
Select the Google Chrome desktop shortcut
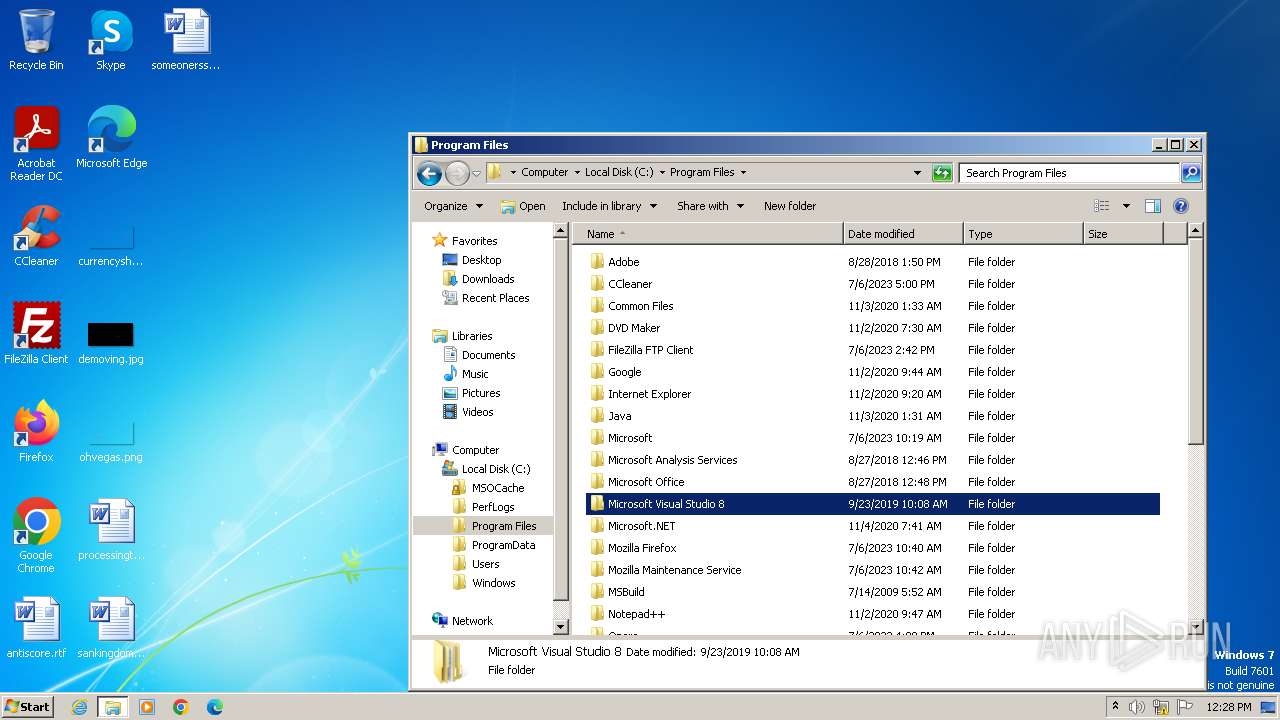[36, 536]
